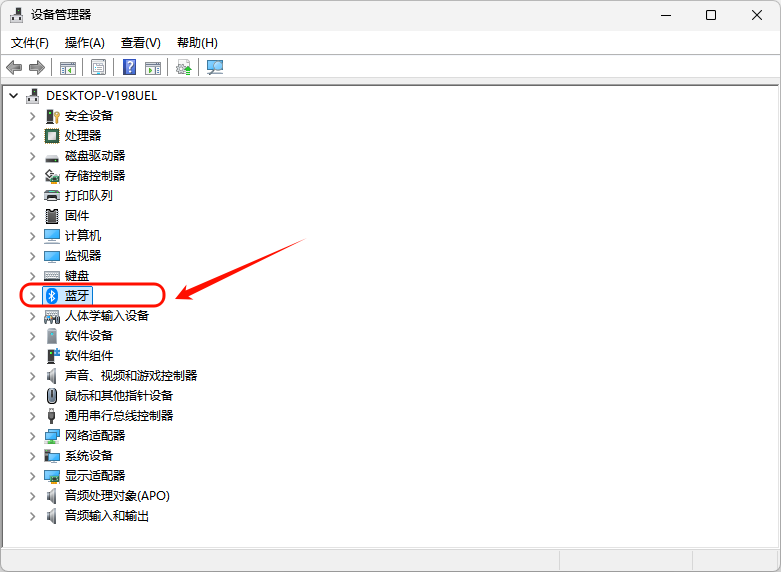
Task: Open the 查看(V) menu
Action: [140, 43]
